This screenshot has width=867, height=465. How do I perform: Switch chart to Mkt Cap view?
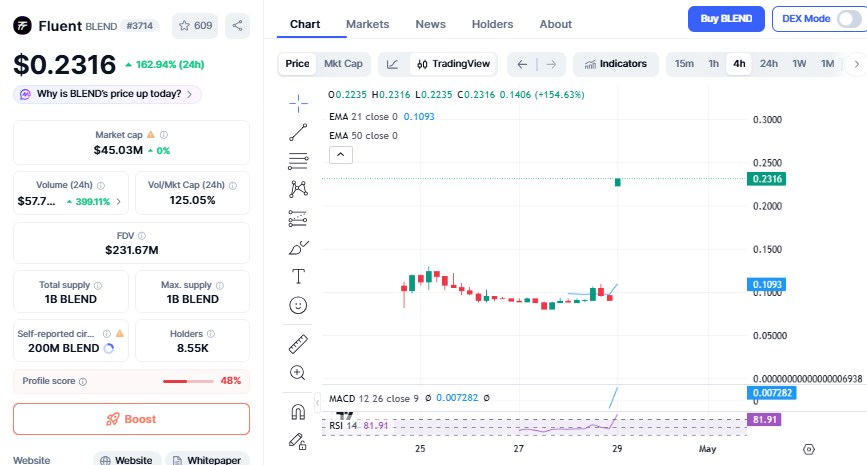tap(343, 64)
